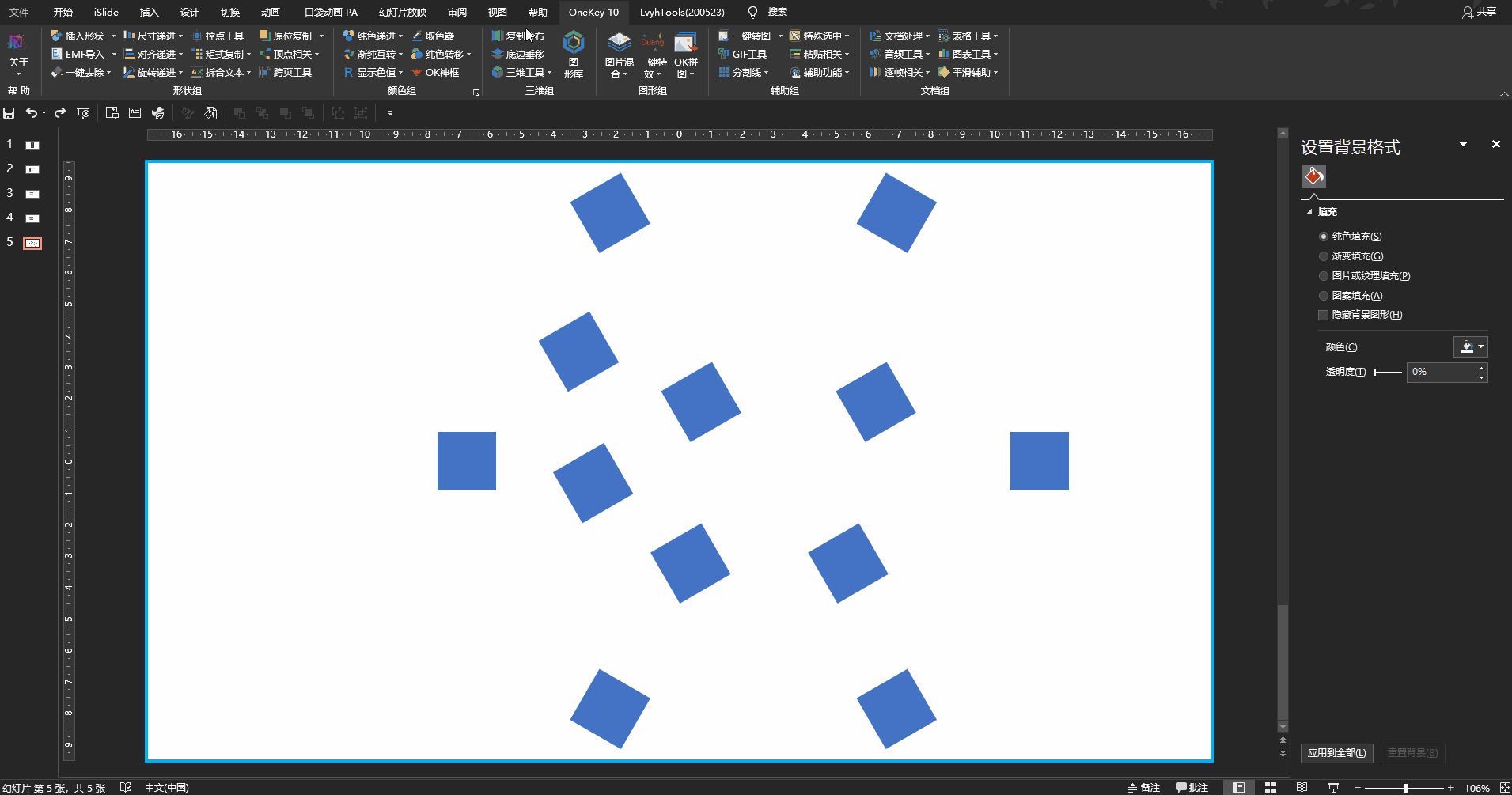This screenshot has height=795, width=1512.
Task: Undo the last action
Action: click(x=31, y=113)
